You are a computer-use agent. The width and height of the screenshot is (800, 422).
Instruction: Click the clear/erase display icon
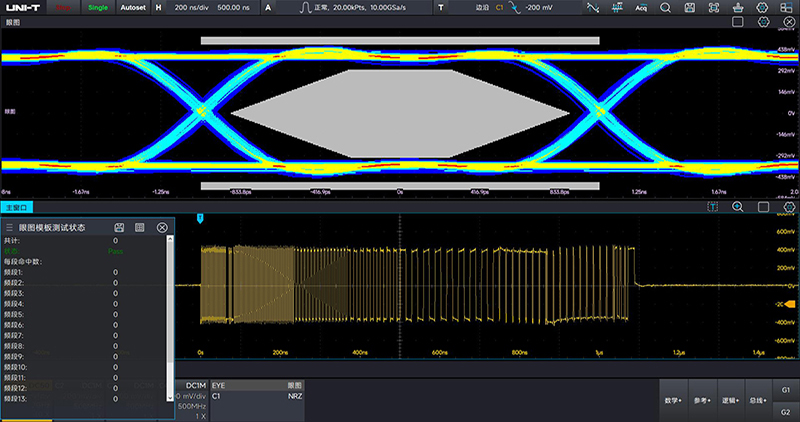click(x=738, y=8)
